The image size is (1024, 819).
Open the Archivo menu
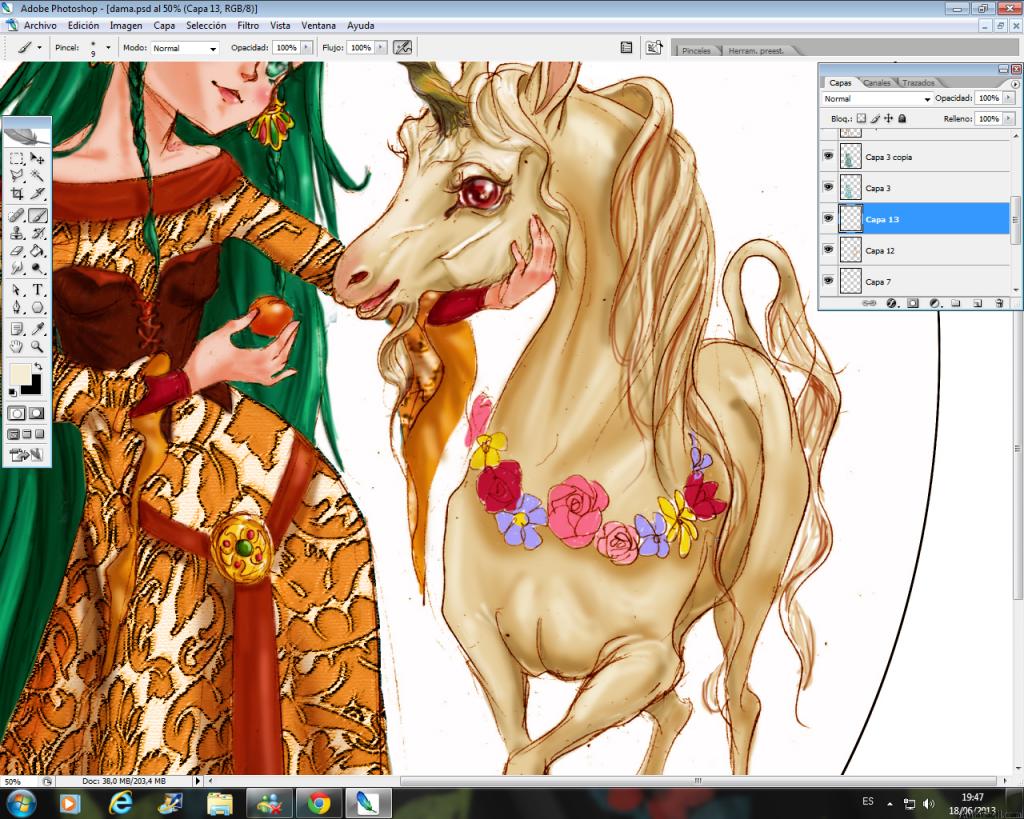(x=40, y=25)
